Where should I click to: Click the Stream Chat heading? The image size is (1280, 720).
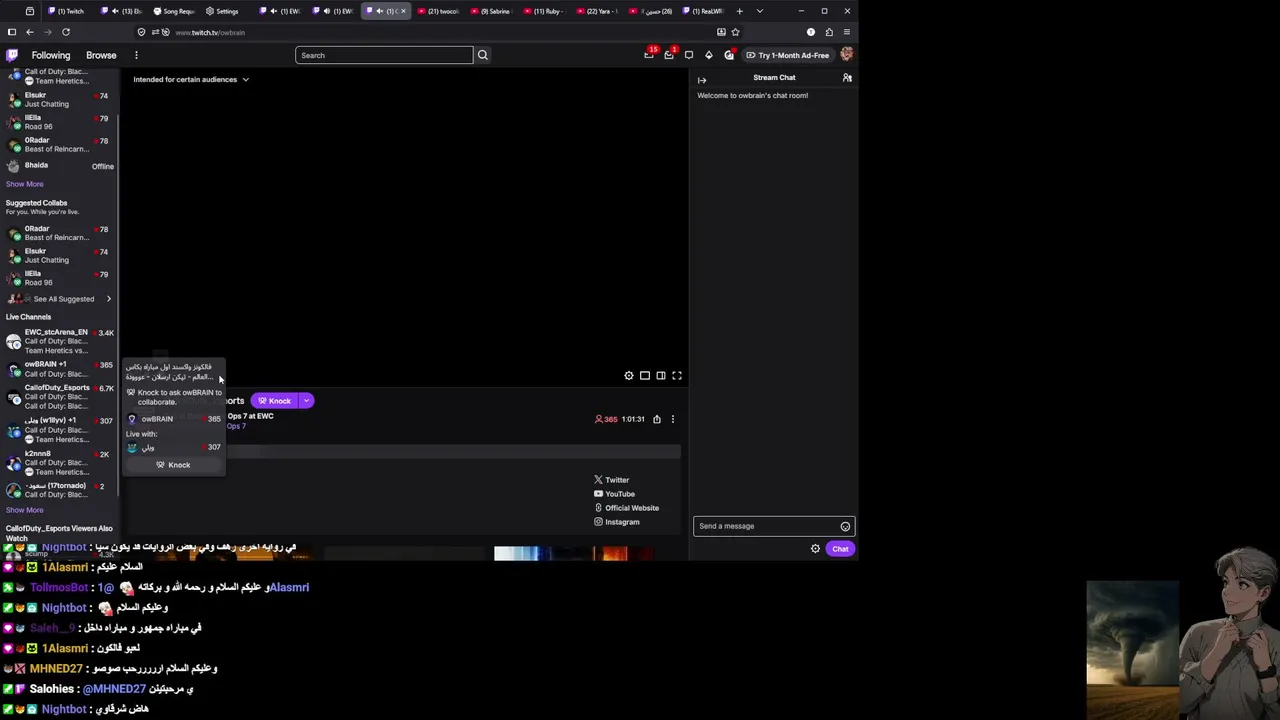(774, 77)
